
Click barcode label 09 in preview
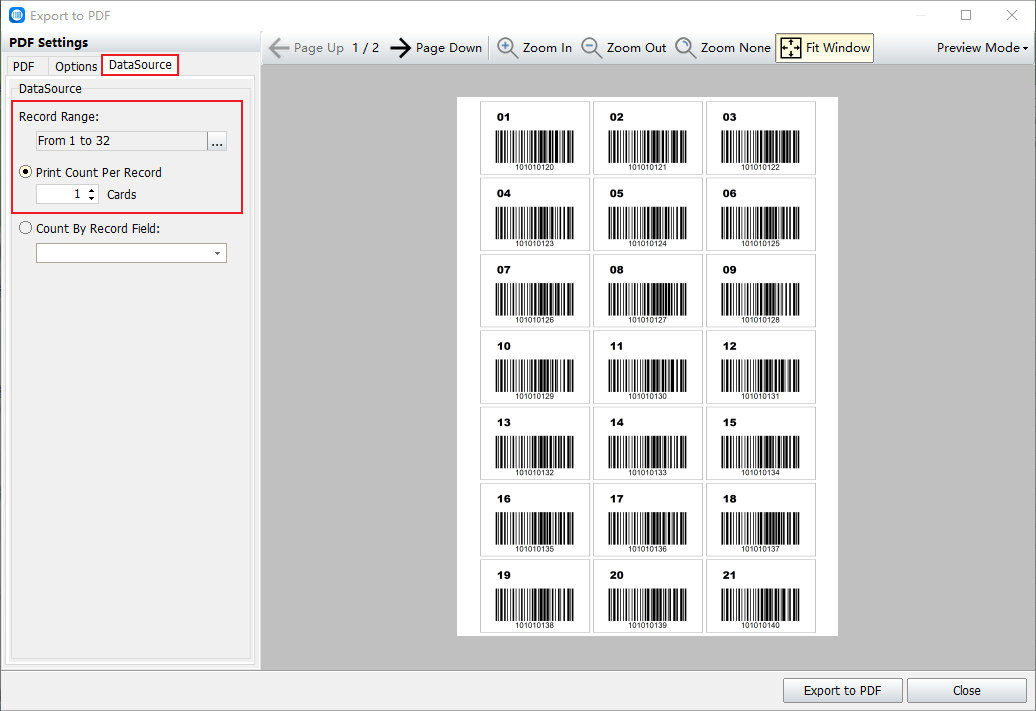coord(760,291)
